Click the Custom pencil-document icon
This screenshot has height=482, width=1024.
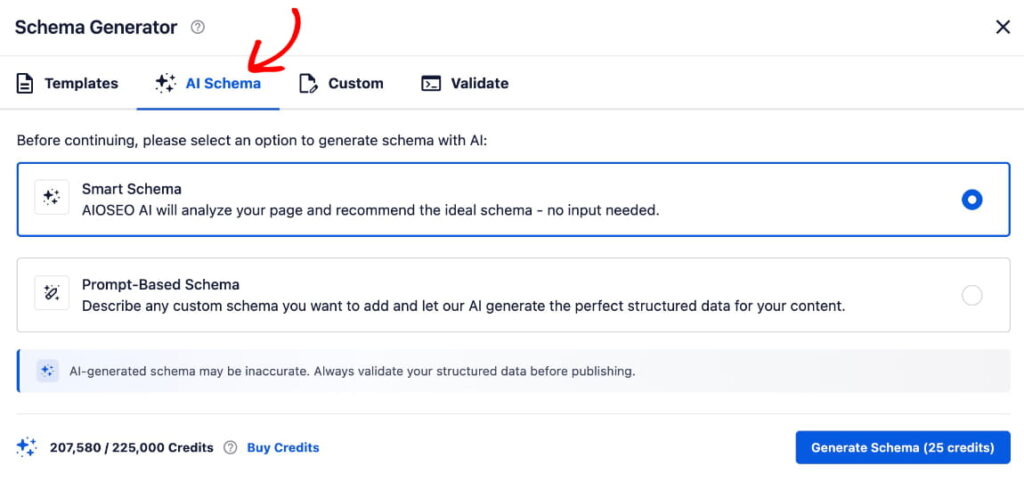coord(309,84)
